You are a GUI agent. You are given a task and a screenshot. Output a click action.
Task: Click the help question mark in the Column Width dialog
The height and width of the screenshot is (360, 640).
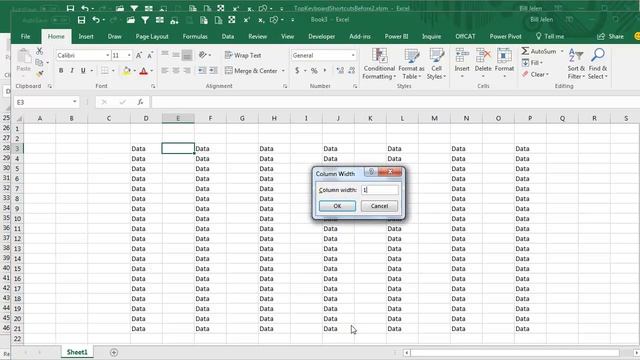(x=371, y=172)
